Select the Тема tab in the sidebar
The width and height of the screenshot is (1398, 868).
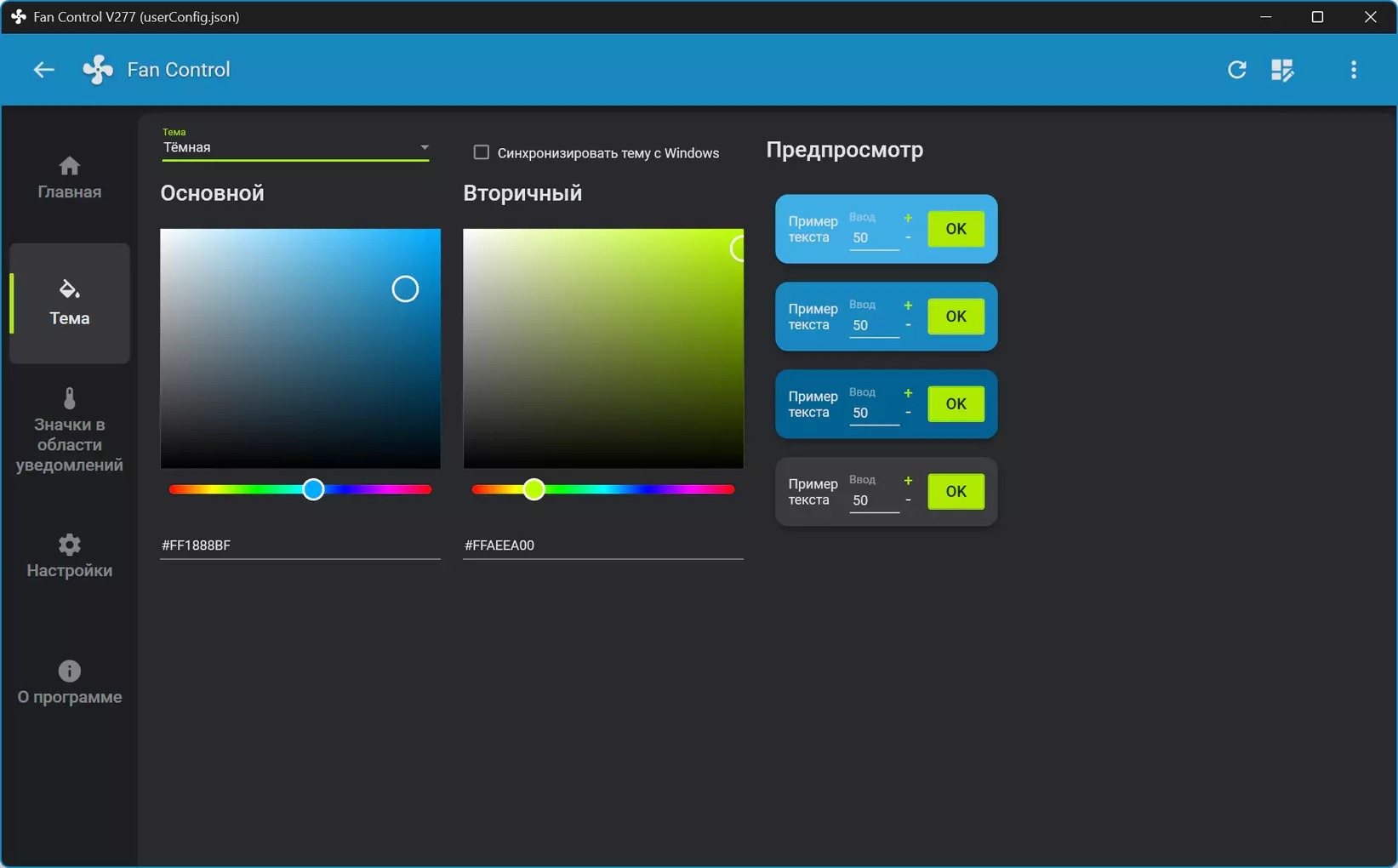tap(70, 304)
